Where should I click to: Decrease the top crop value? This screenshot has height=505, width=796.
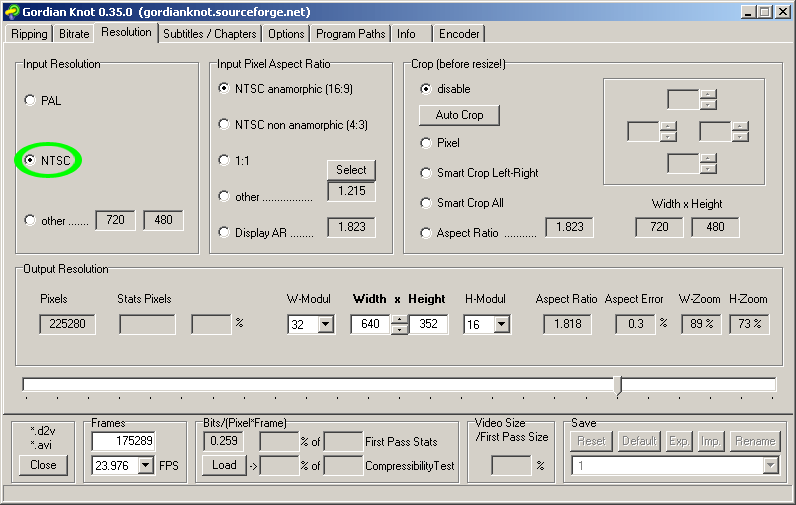708,105
